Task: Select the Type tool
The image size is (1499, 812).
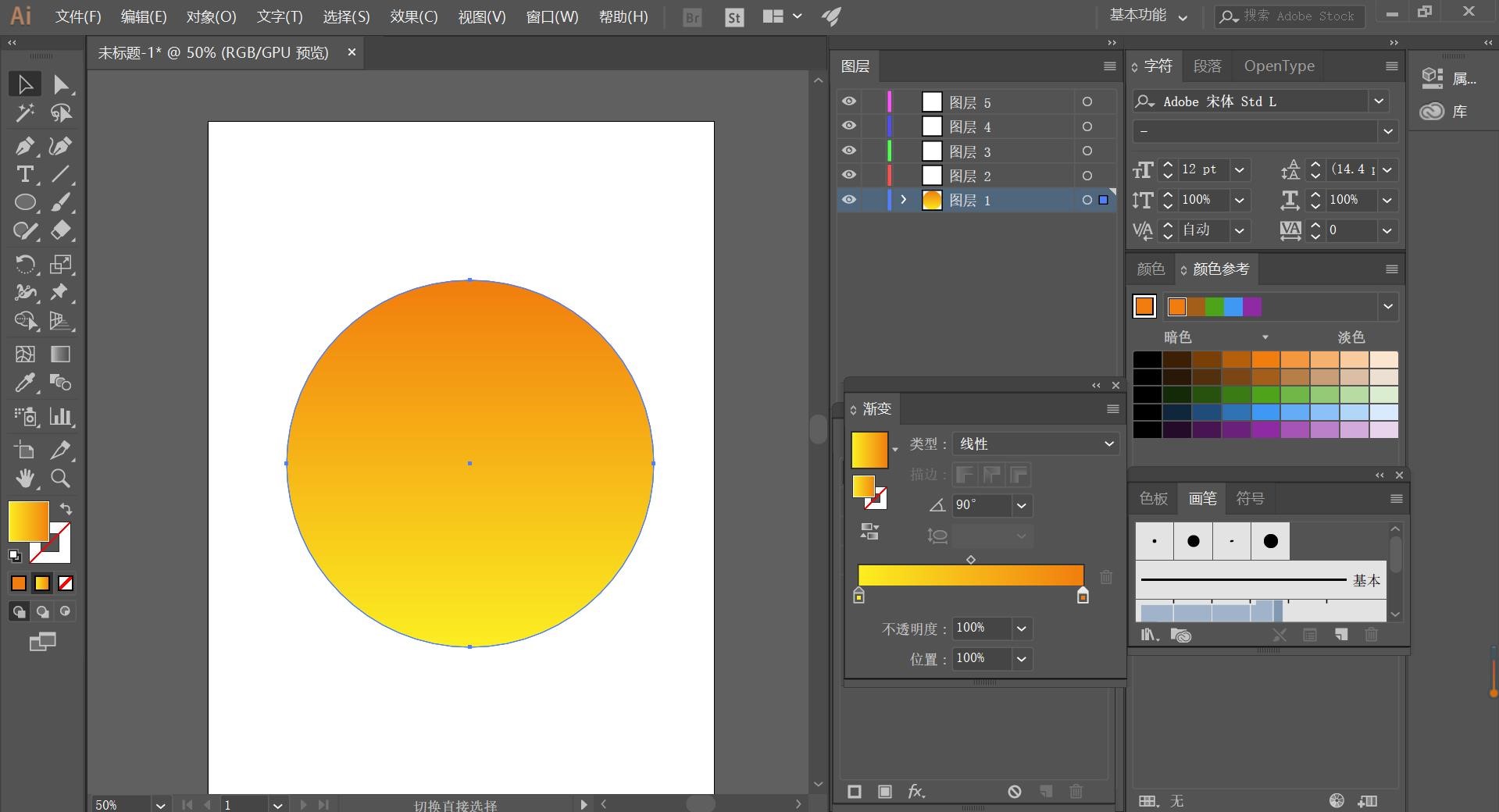Action: (x=24, y=174)
